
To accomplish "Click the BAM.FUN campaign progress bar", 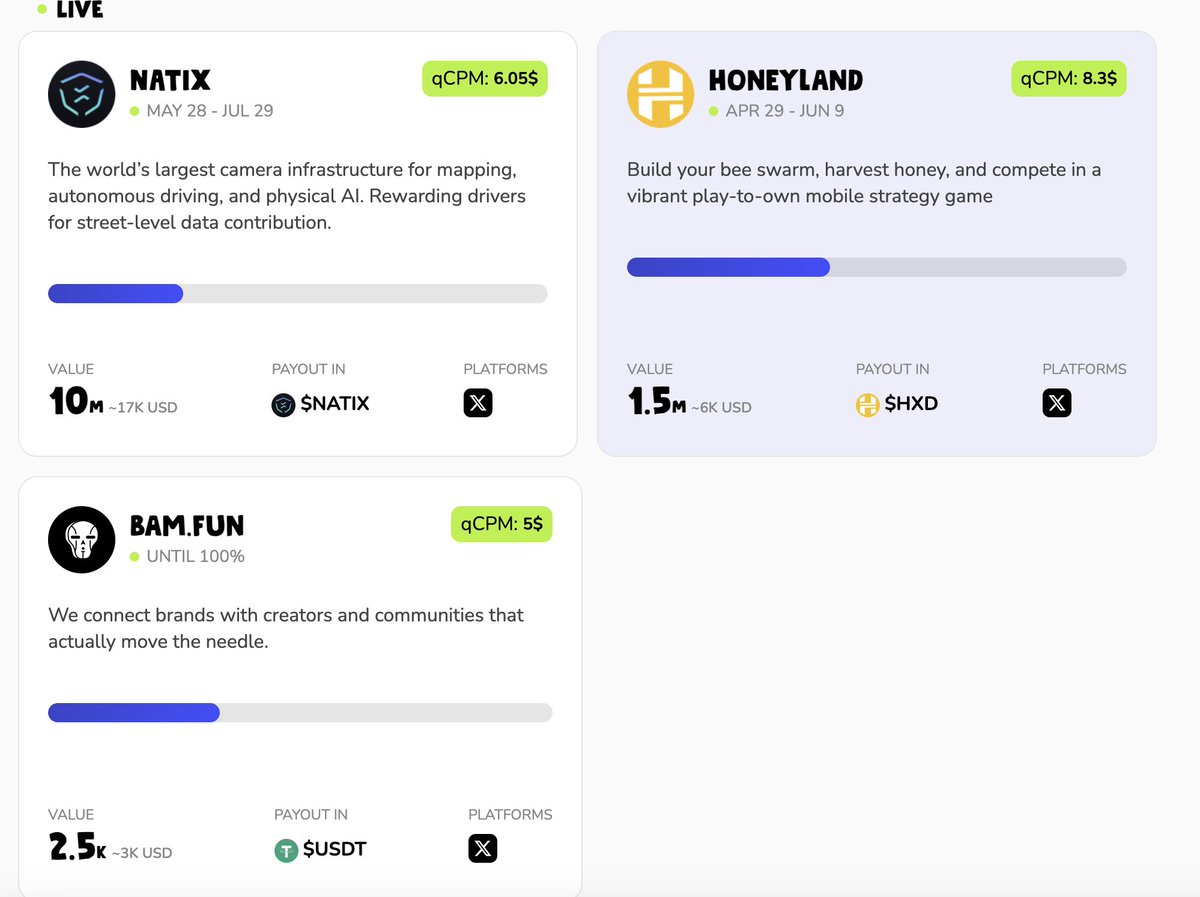I will [x=300, y=712].
